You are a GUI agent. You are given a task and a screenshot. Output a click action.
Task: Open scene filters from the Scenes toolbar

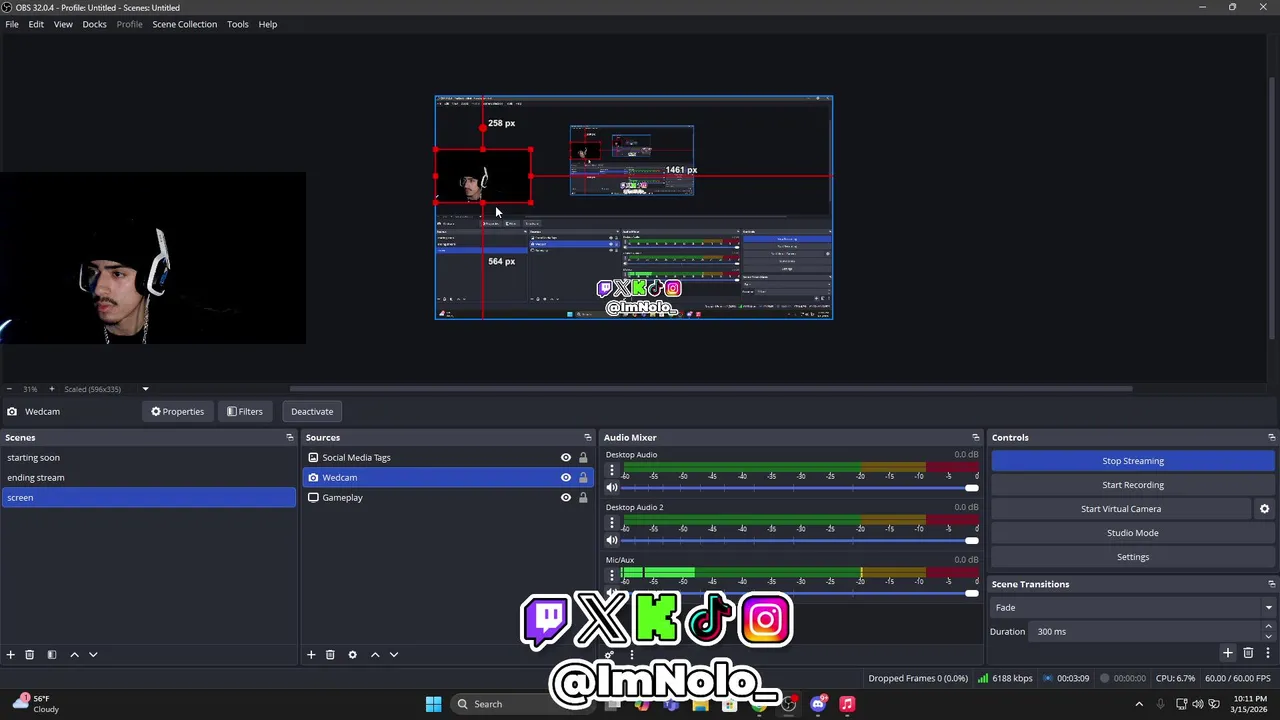[52, 655]
